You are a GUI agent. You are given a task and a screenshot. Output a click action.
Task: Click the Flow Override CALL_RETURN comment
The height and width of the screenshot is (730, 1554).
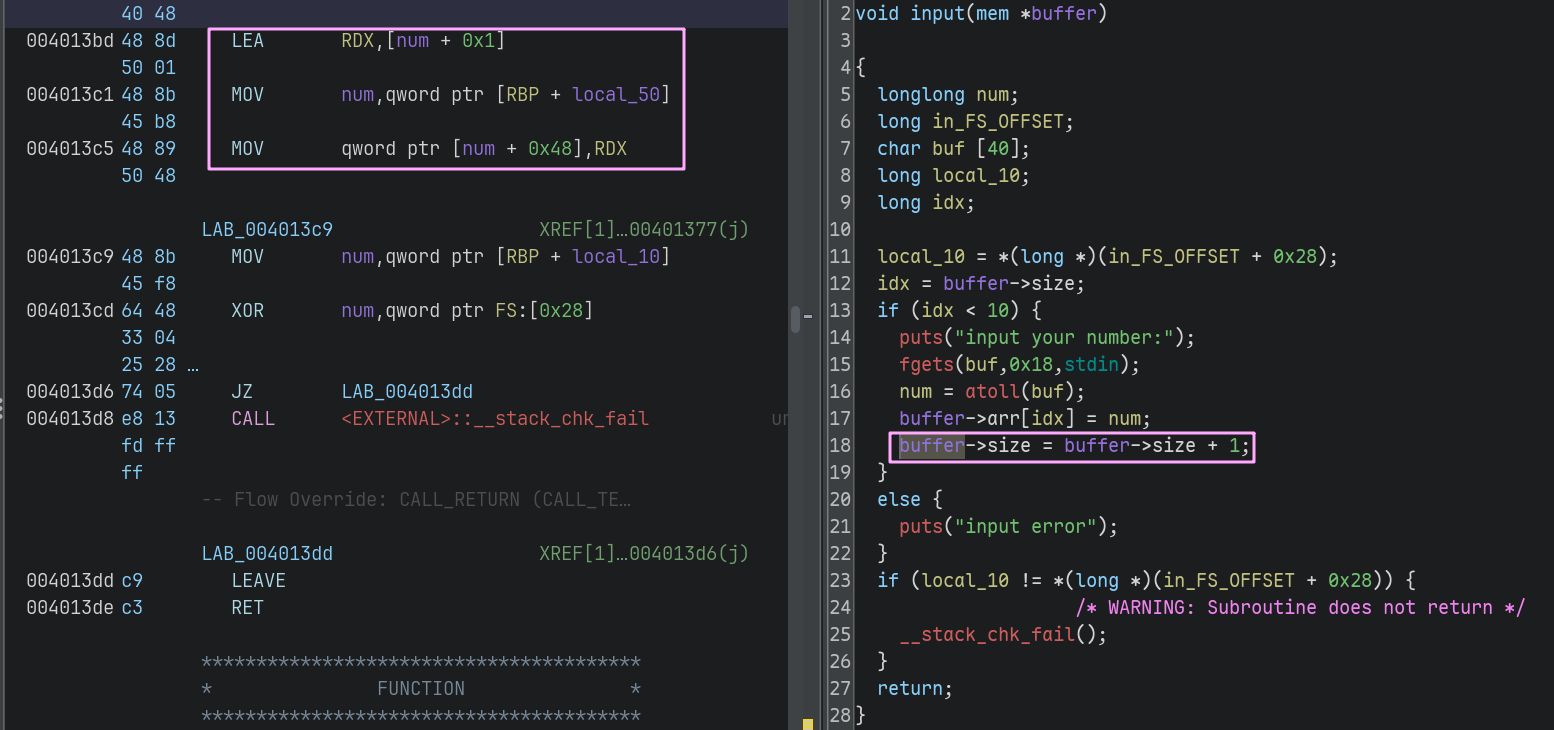coord(416,500)
